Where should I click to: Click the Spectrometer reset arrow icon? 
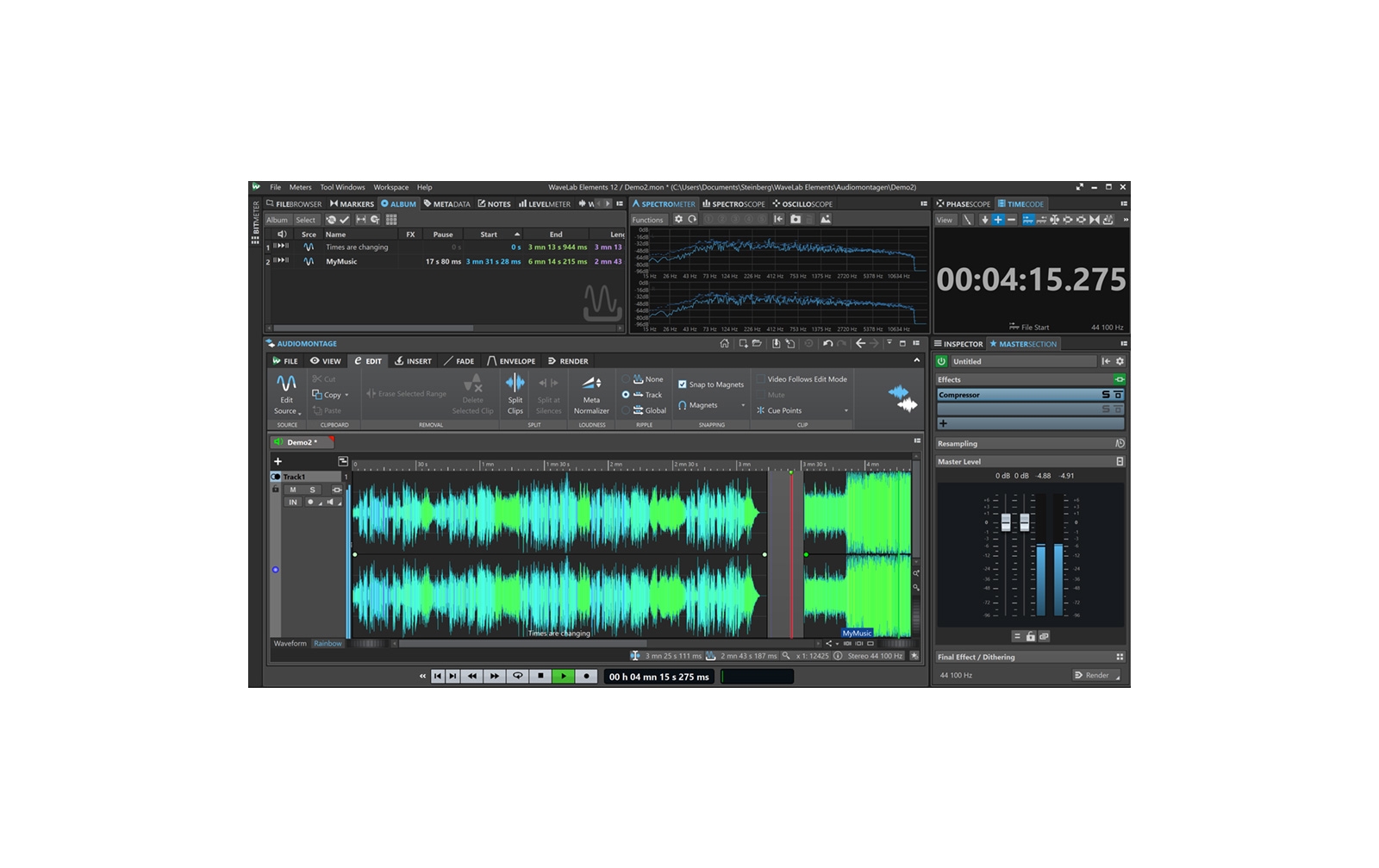point(692,219)
